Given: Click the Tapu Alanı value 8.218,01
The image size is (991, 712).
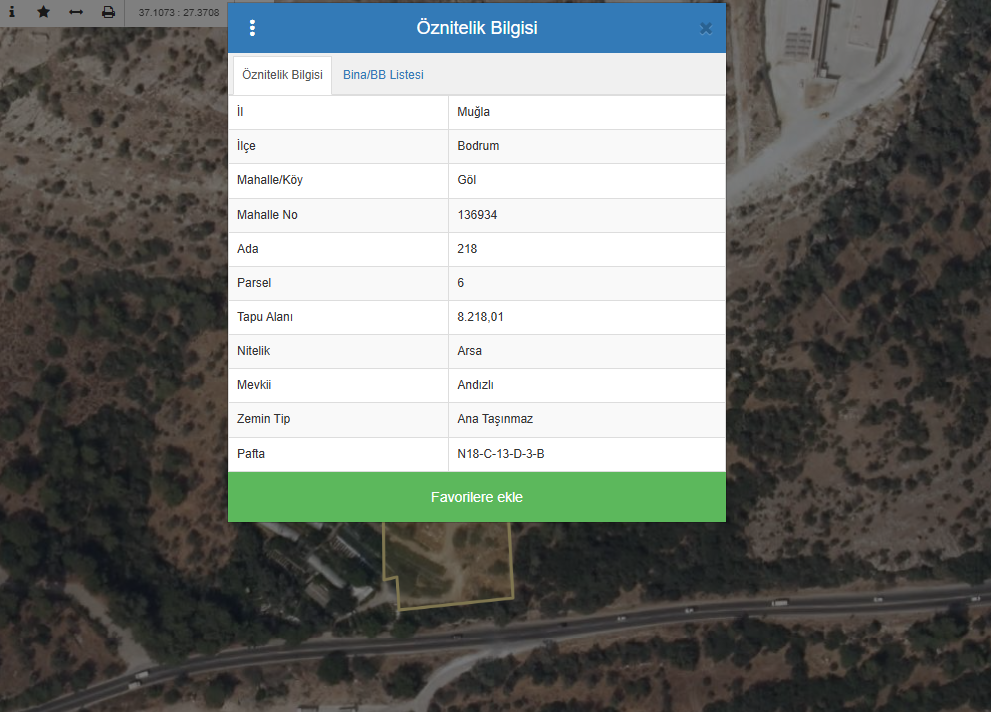Looking at the screenshot, I should 479,317.
